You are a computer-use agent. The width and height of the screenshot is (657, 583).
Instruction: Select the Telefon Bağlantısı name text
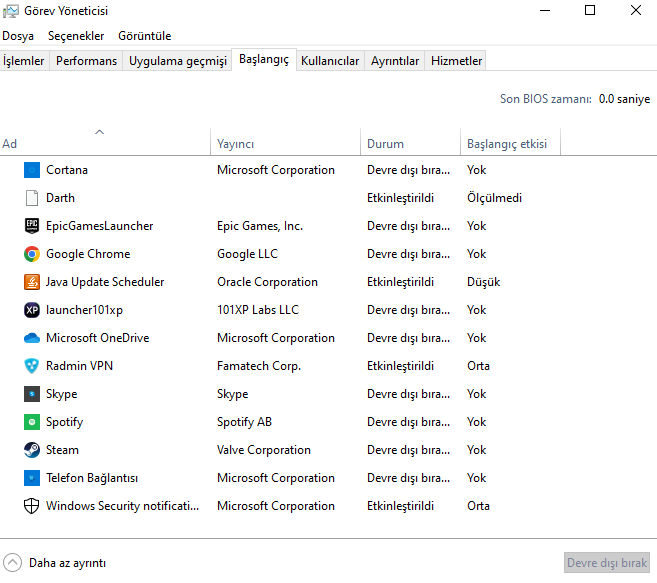pos(92,478)
